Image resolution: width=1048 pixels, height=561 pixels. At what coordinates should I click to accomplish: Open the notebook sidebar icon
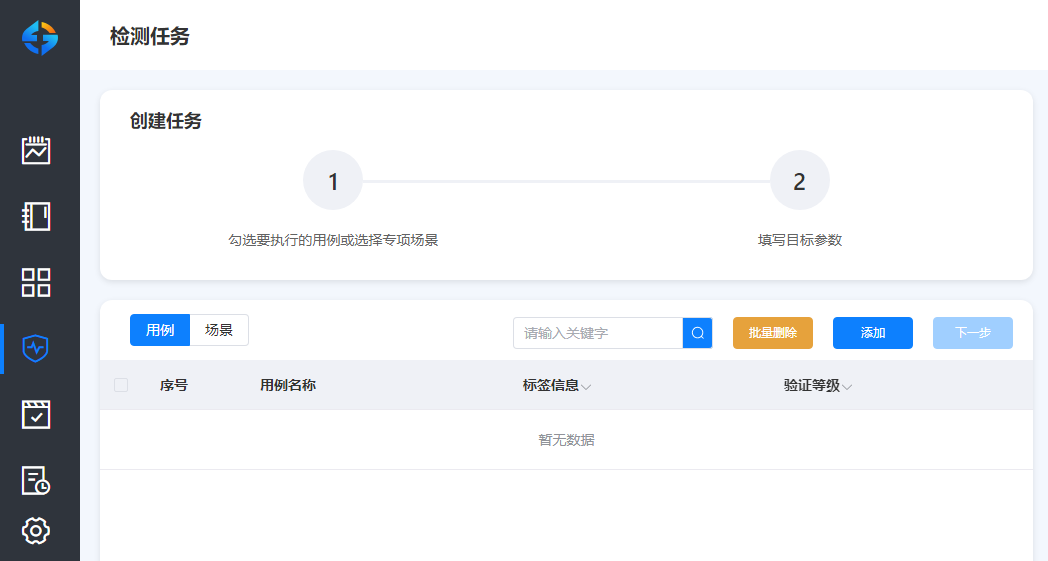pyautogui.click(x=36, y=216)
